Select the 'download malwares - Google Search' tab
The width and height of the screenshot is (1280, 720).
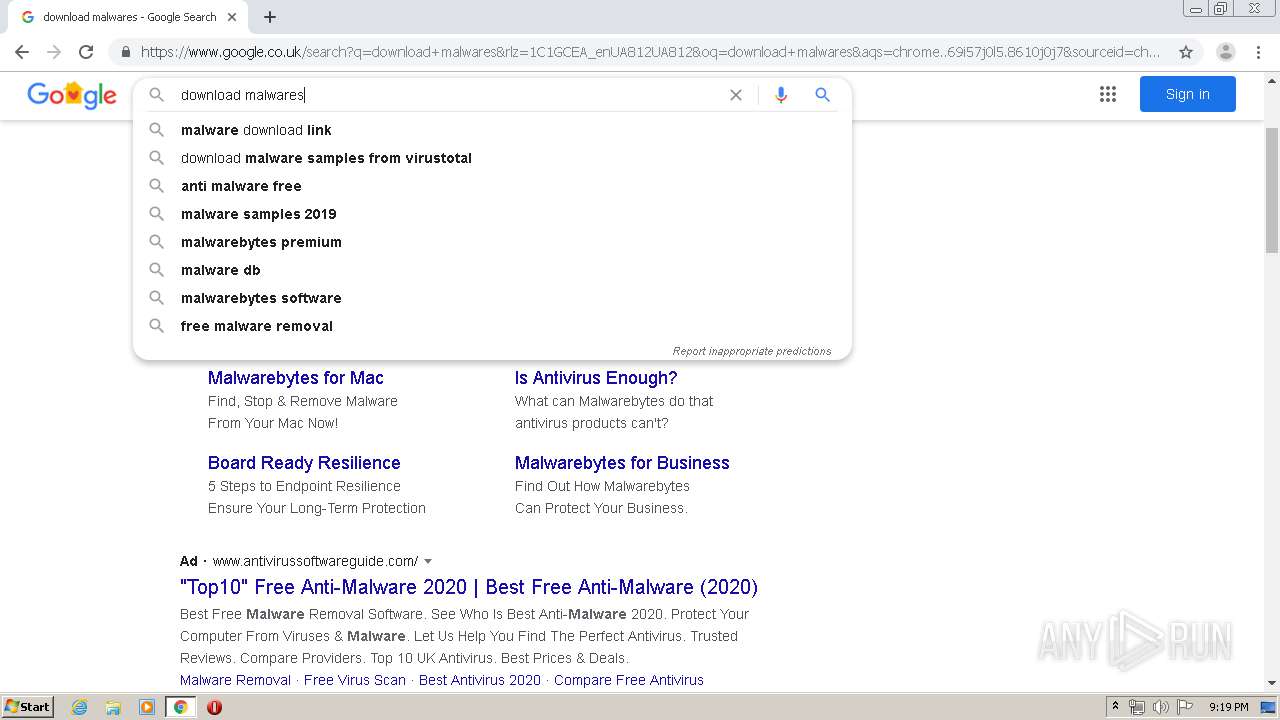128,17
